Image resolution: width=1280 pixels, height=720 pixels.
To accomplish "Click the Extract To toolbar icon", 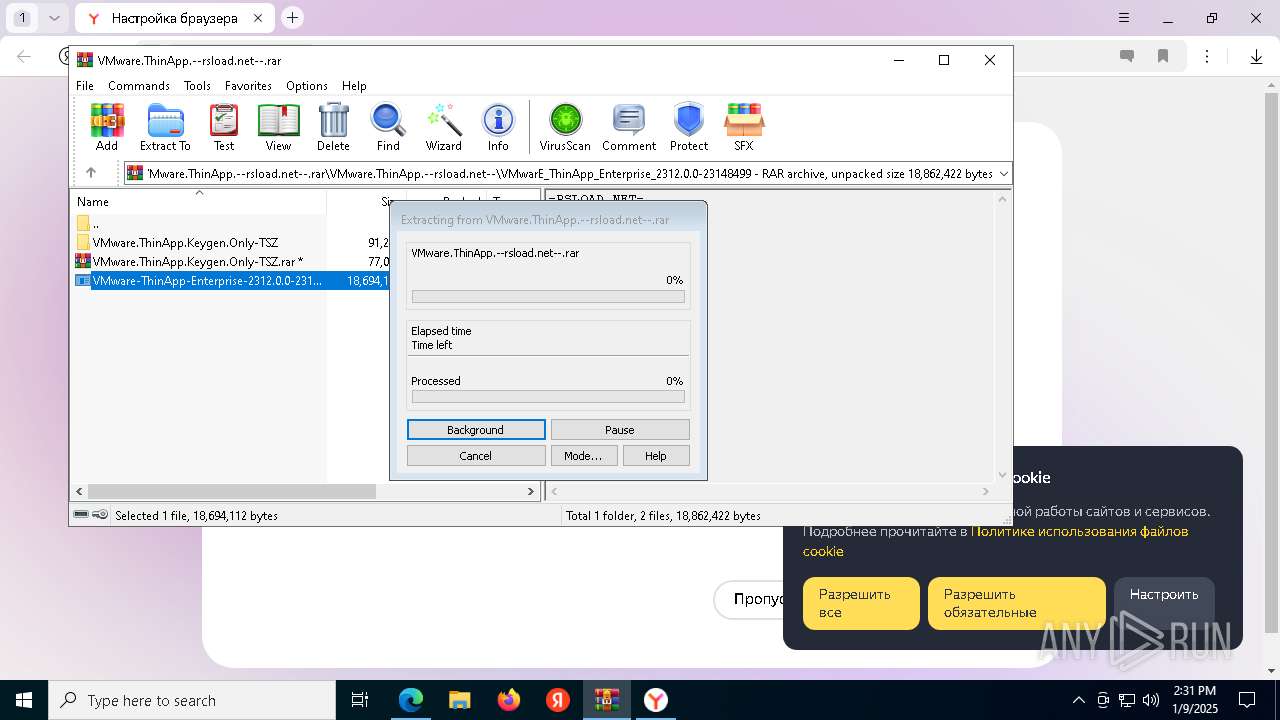I will [x=165, y=127].
